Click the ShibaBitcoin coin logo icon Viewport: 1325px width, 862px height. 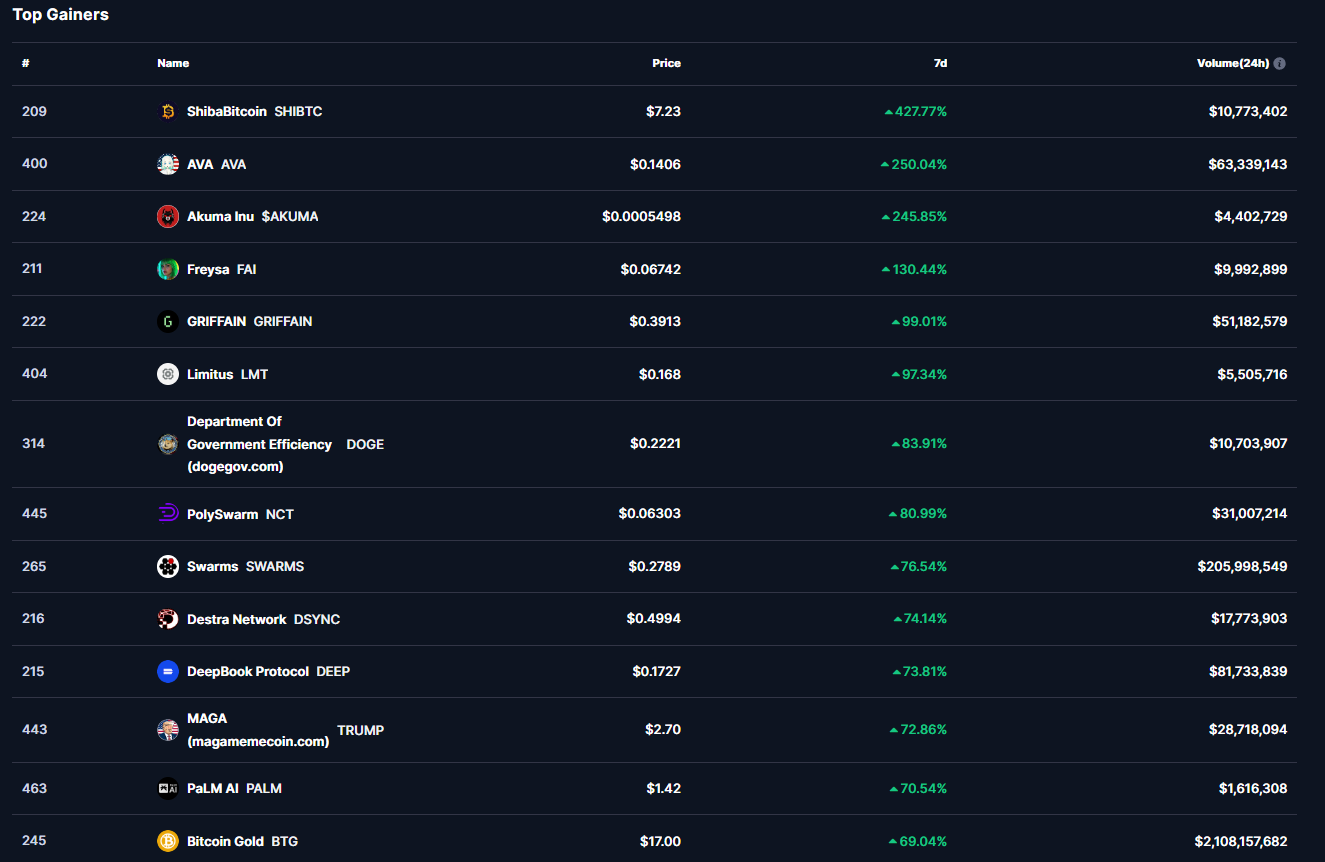(168, 112)
